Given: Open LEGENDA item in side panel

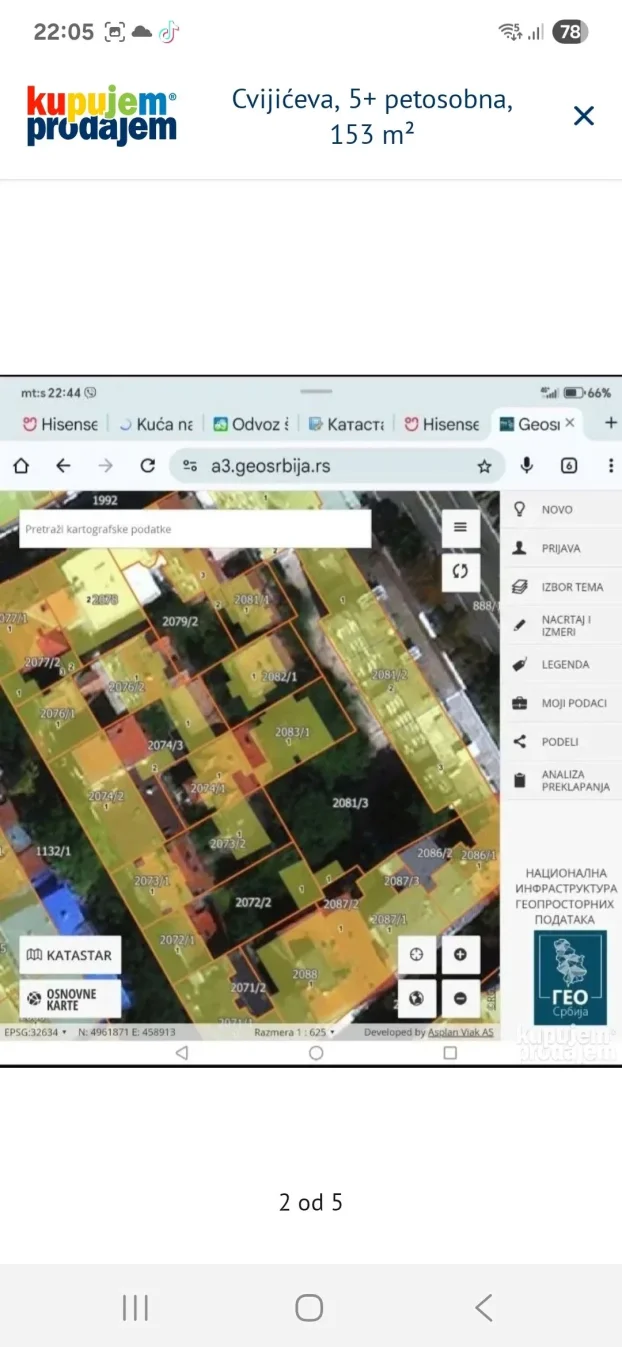Looking at the screenshot, I should click(x=561, y=664).
